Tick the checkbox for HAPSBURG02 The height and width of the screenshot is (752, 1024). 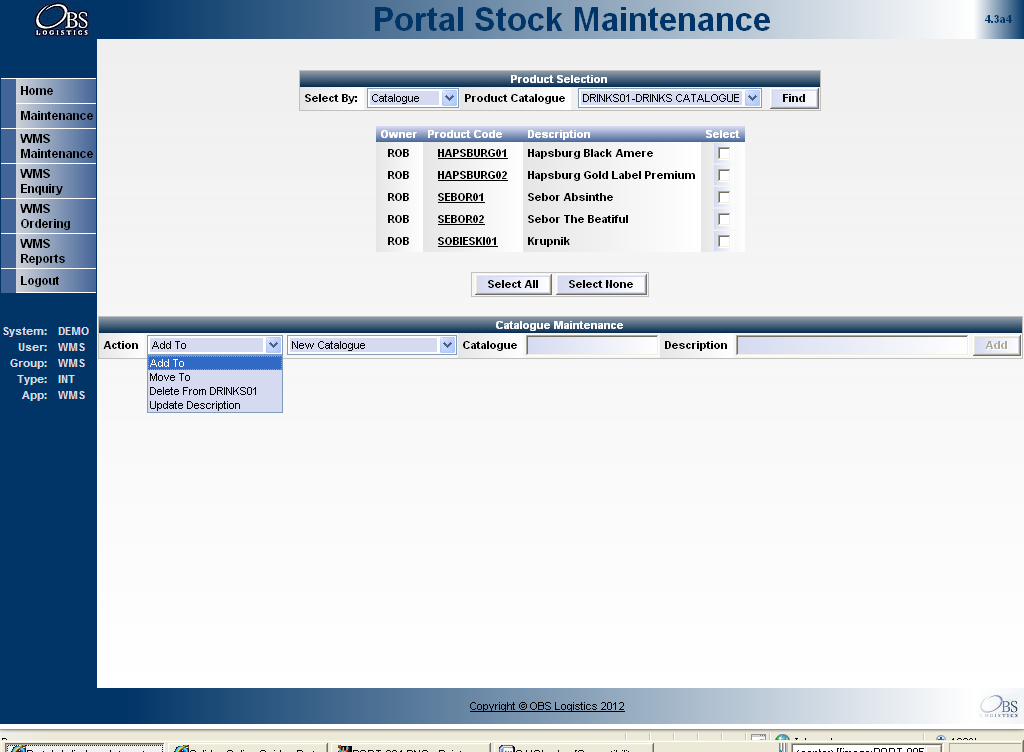tap(724, 175)
